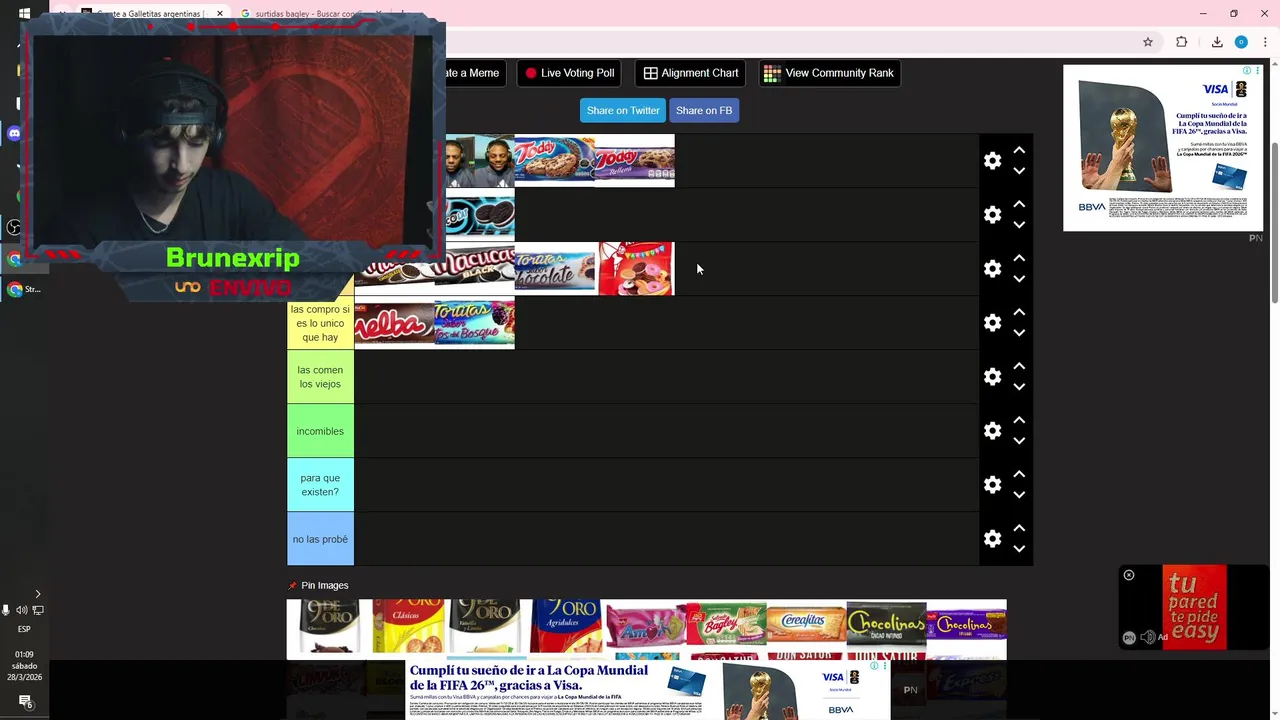Viewport: 1280px width, 720px height.
Task: Click the Toddy Rellena cookie image
Action: 635,161
